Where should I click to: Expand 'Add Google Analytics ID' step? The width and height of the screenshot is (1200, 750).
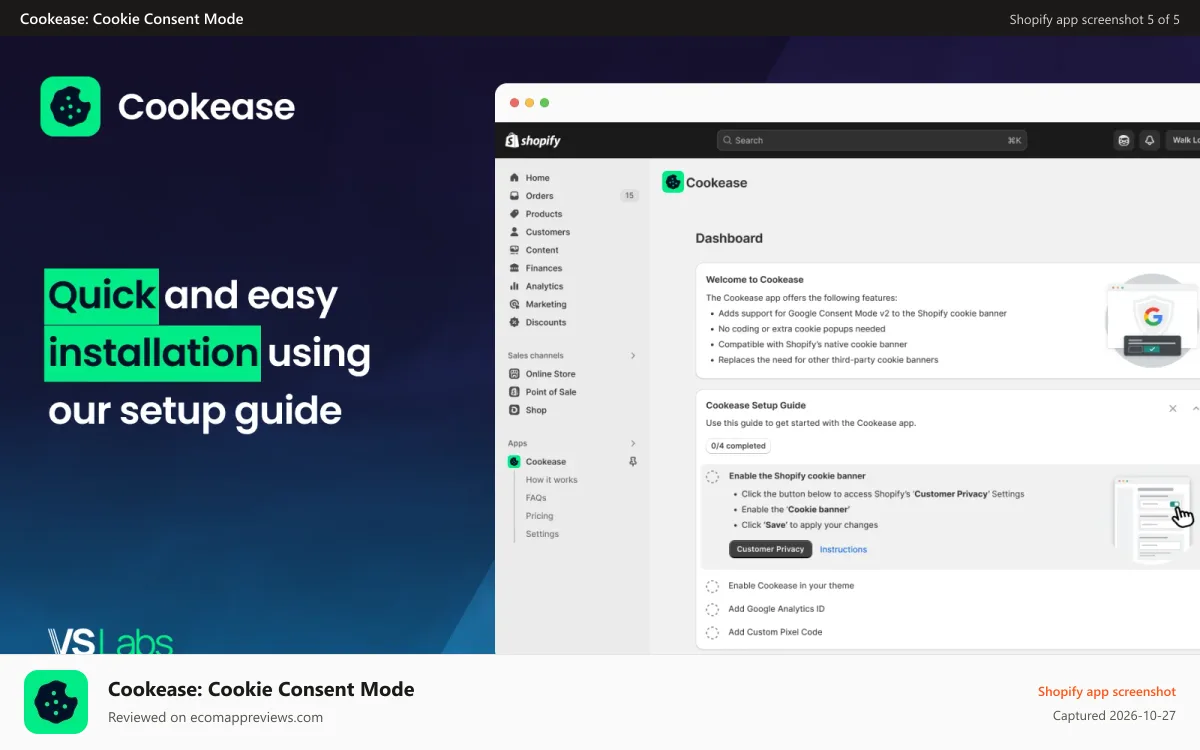(x=776, y=609)
